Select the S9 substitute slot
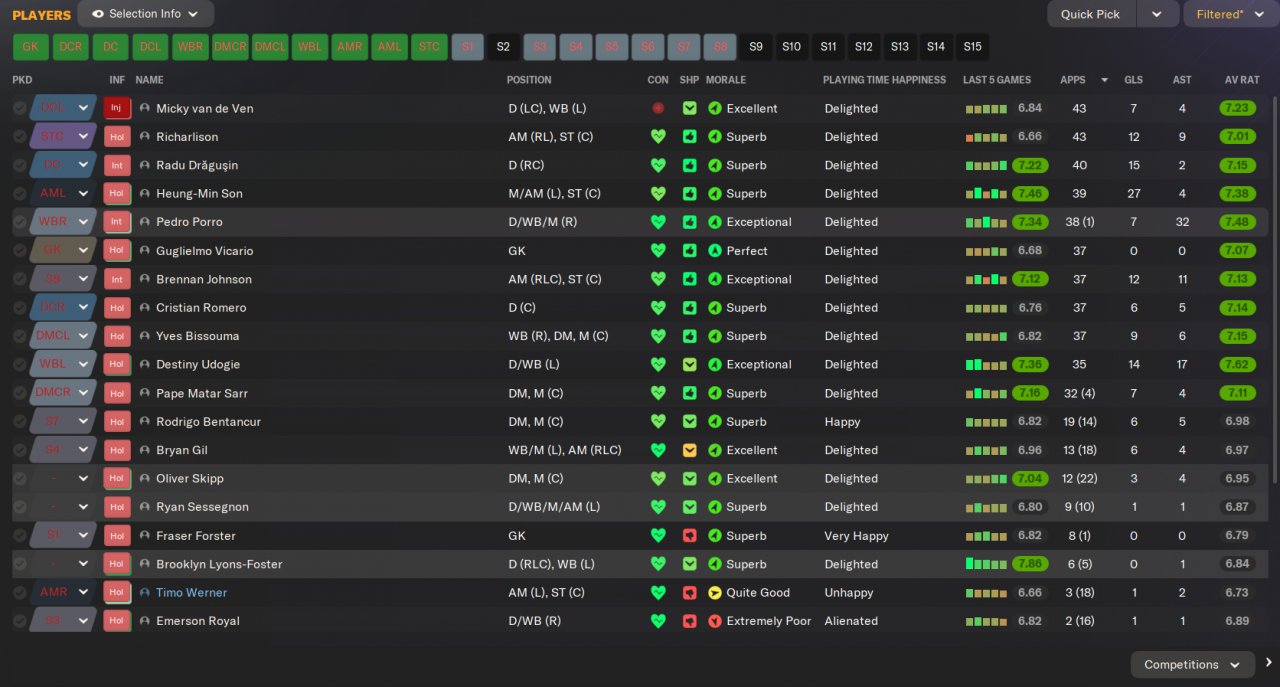1280x687 pixels. pyautogui.click(x=756, y=47)
